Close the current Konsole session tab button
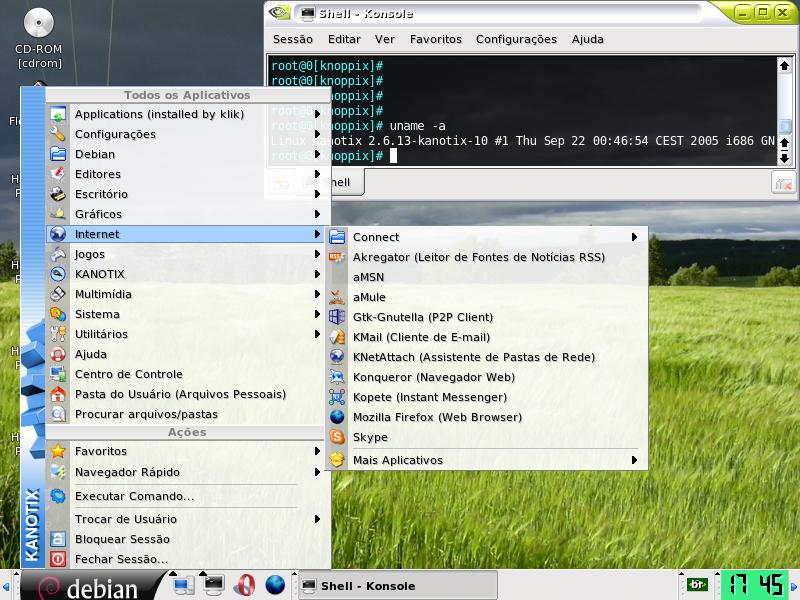The image size is (800, 600). (783, 183)
